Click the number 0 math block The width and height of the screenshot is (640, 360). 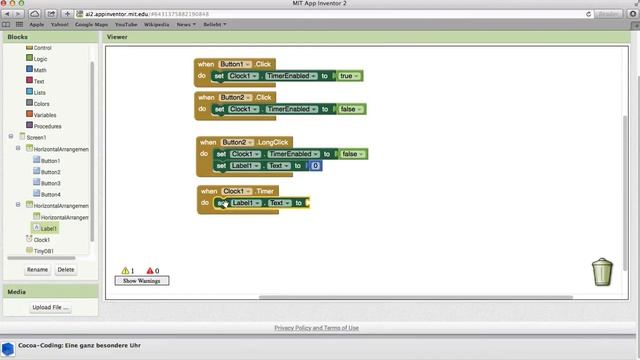[x=315, y=166]
